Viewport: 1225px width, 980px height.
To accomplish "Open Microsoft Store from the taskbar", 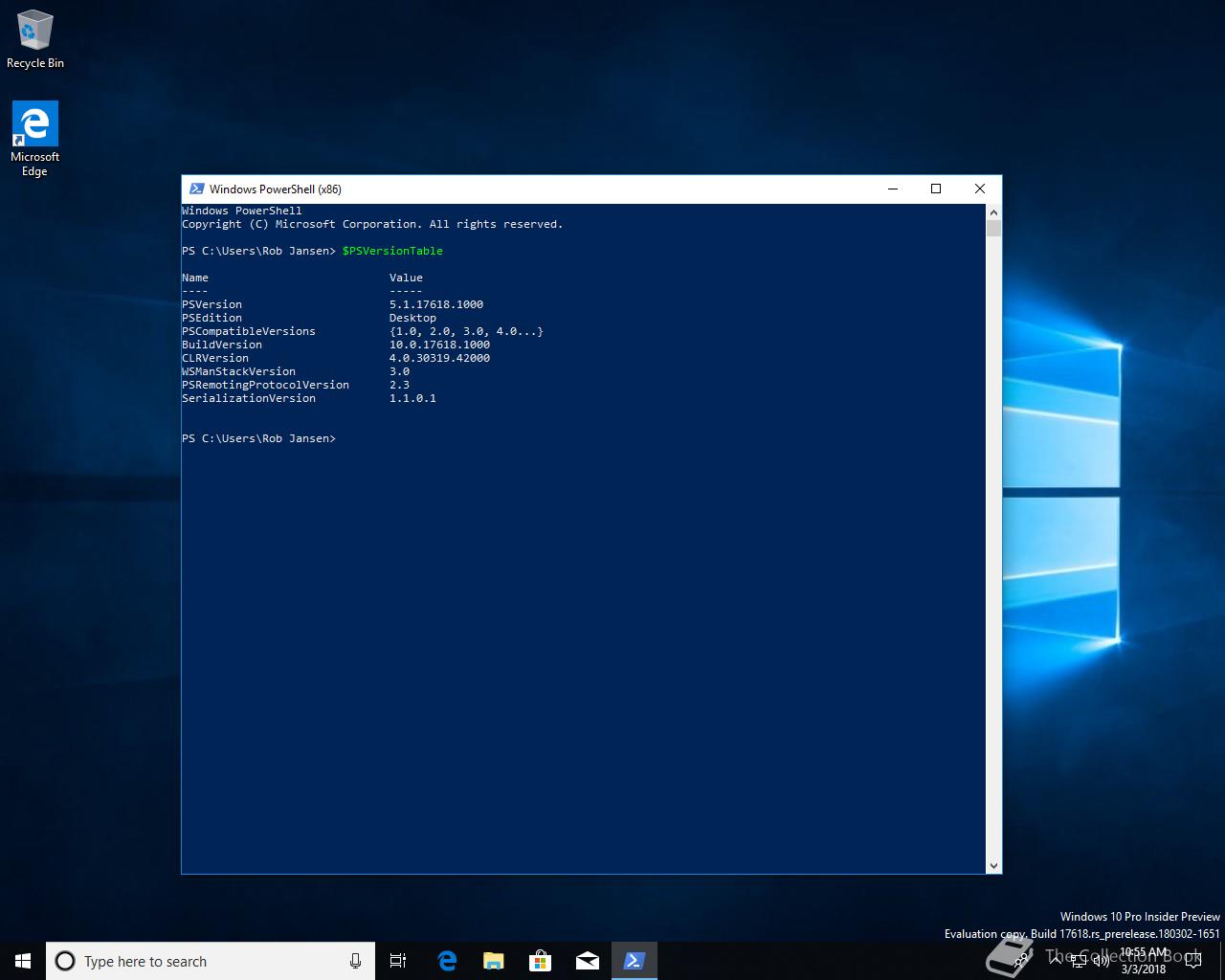I will coord(540,961).
